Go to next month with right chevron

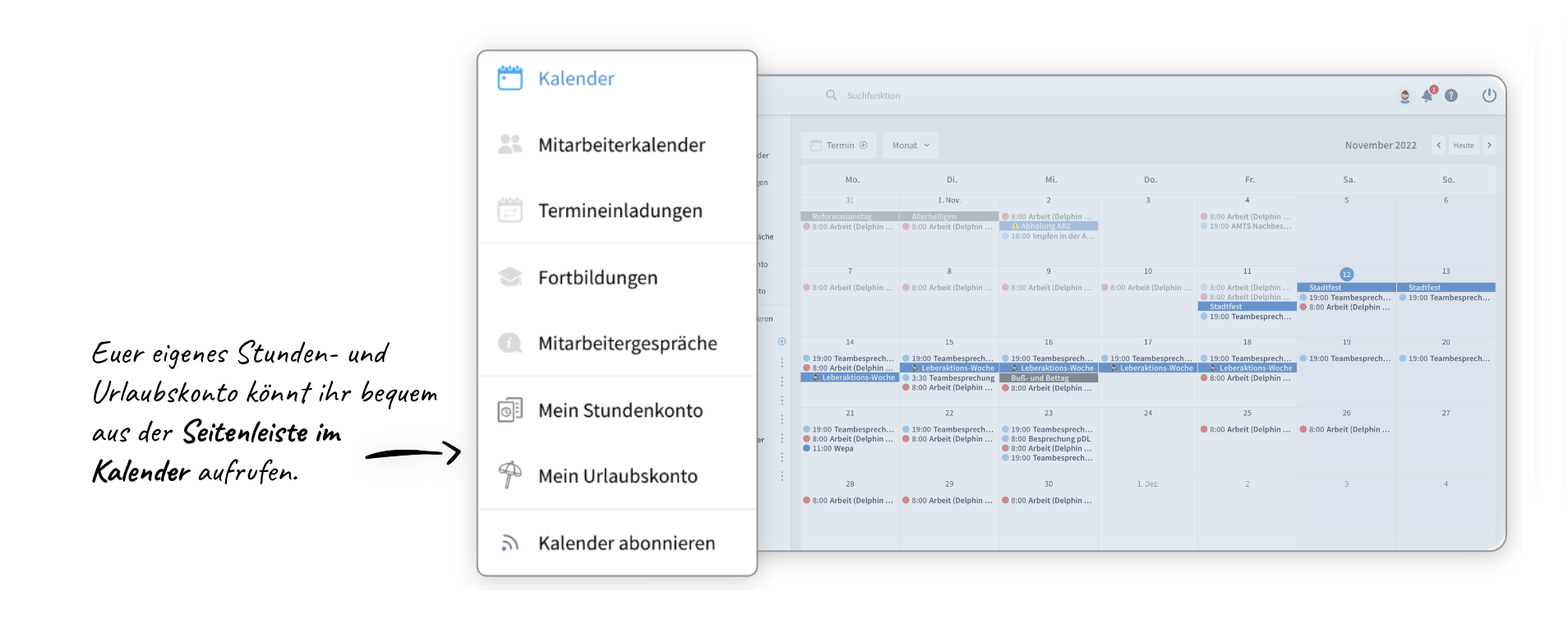click(1489, 146)
